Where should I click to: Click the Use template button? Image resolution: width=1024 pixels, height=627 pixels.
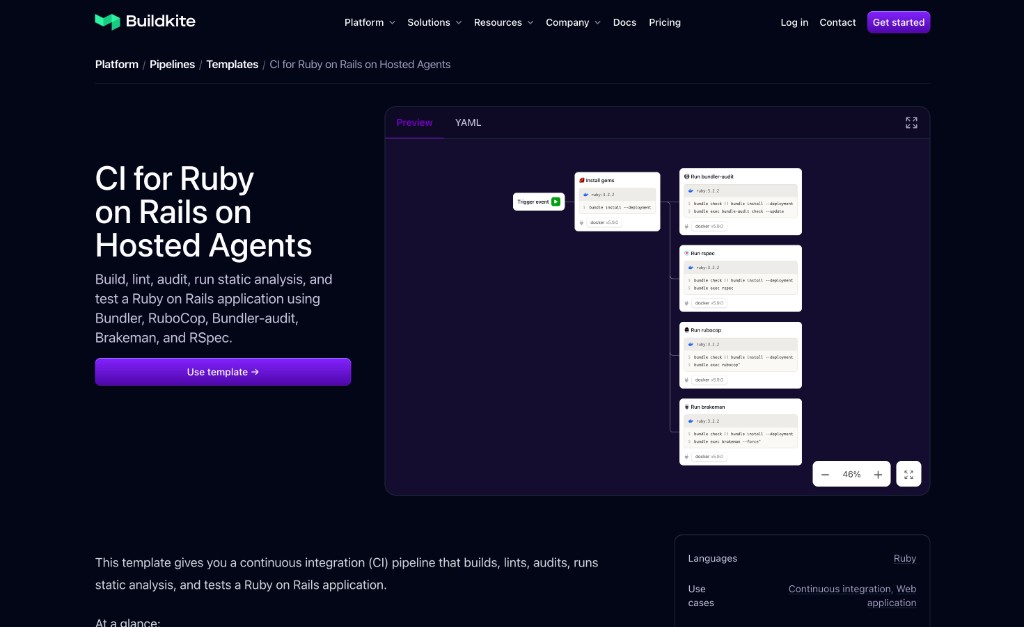point(223,372)
